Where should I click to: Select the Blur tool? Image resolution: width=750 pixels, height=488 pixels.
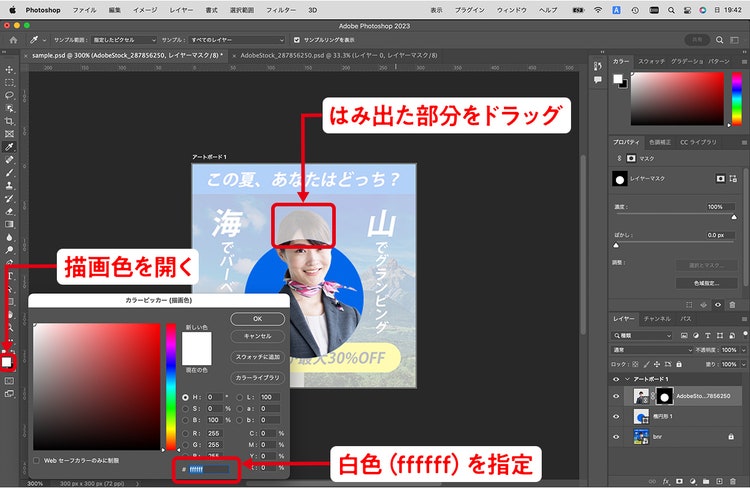coord(9,237)
